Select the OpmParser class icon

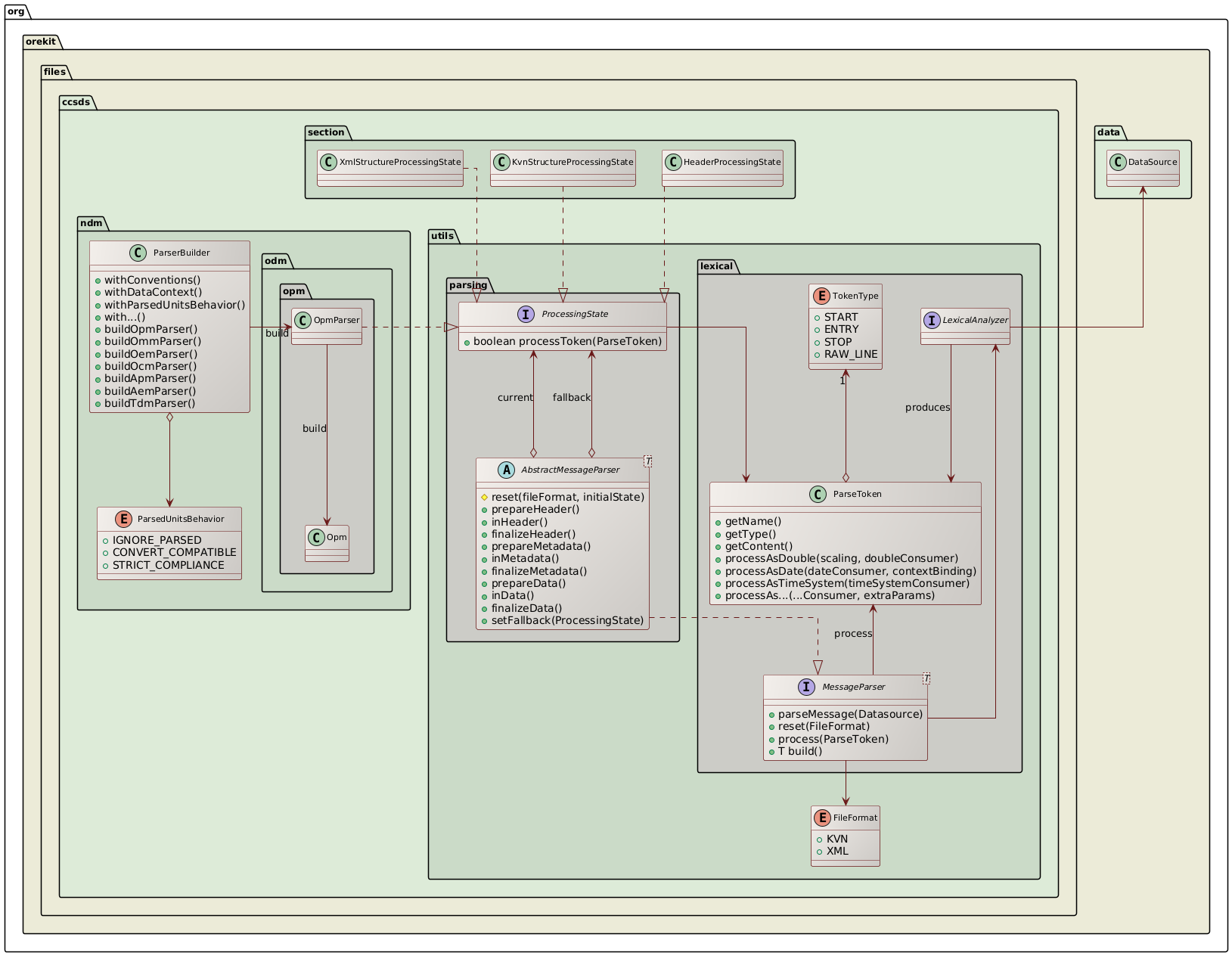[x=303, y=320]
